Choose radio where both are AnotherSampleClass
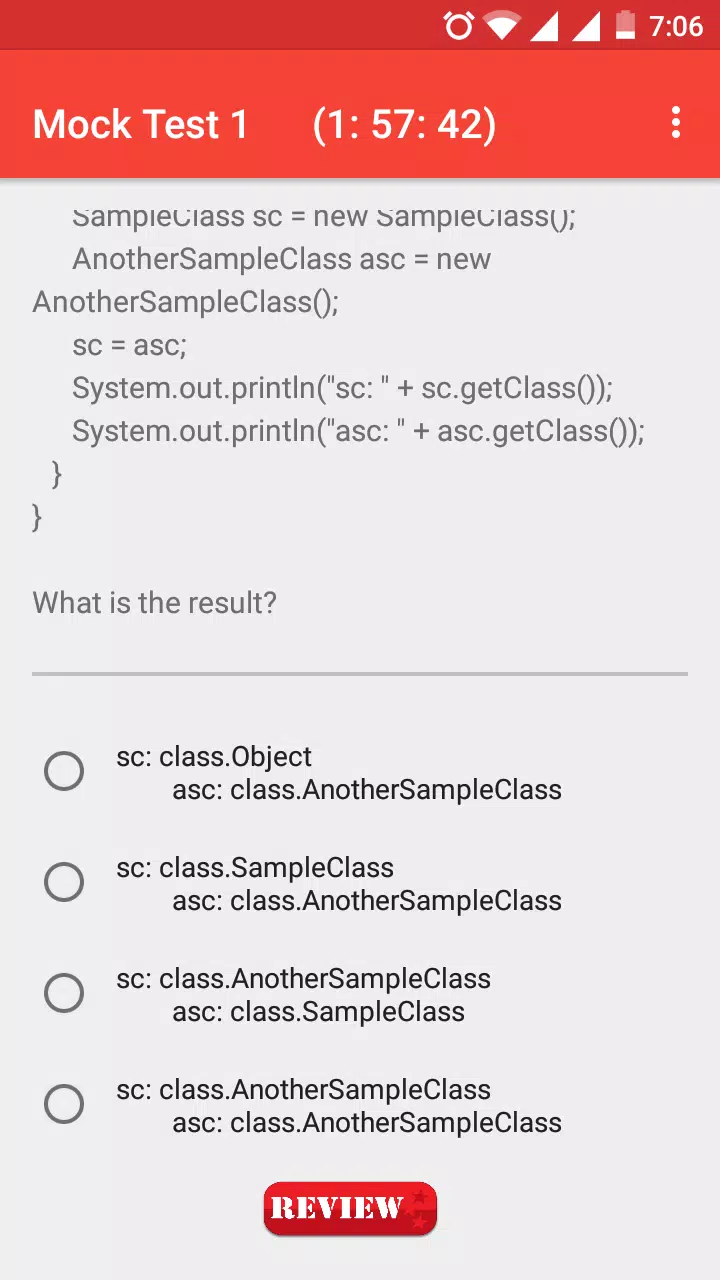The height and width of the screenshot is (1280, 720). click(x=64, y=1104)
